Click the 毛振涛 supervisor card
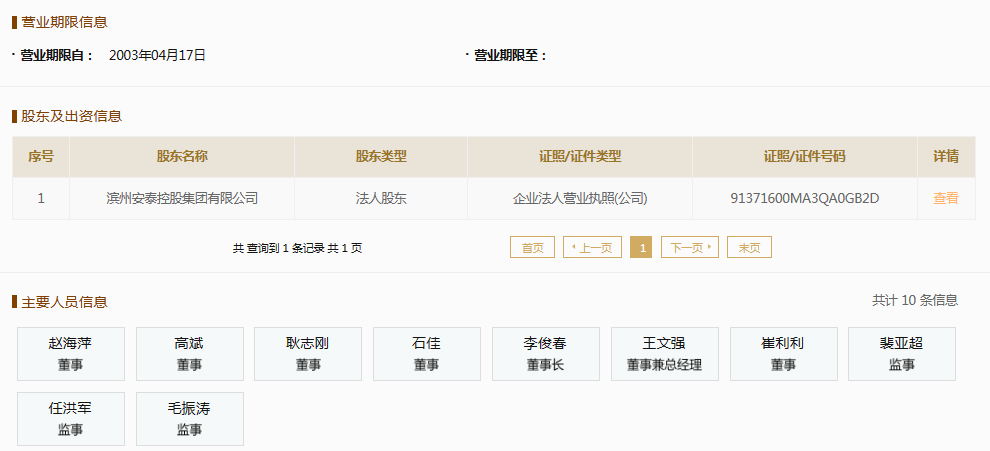Image resolution: width=990 pixels, height=451 pixels. pos(189,419)
